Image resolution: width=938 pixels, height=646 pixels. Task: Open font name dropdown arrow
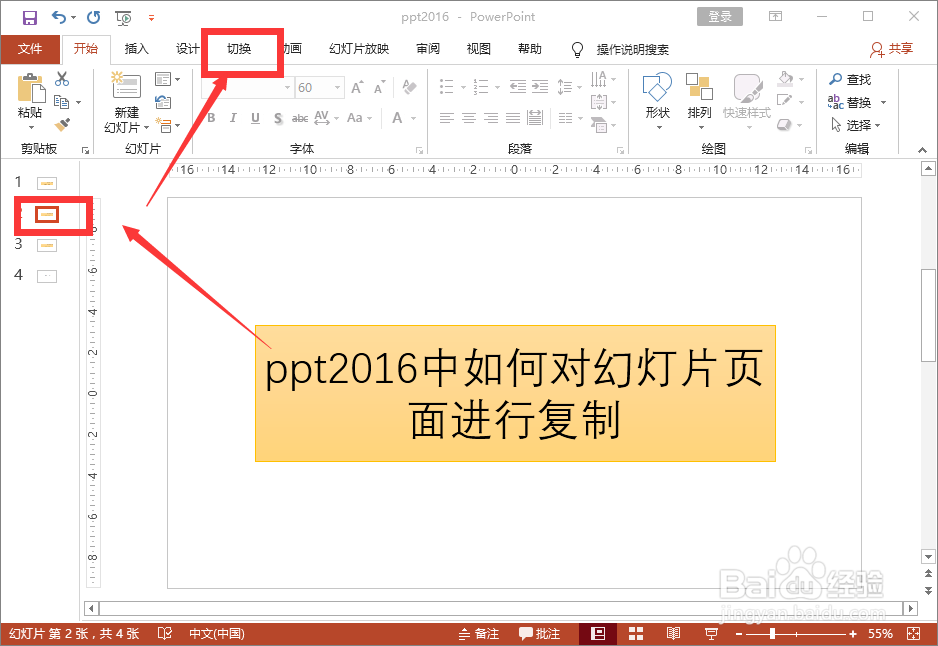coord(287,87)
